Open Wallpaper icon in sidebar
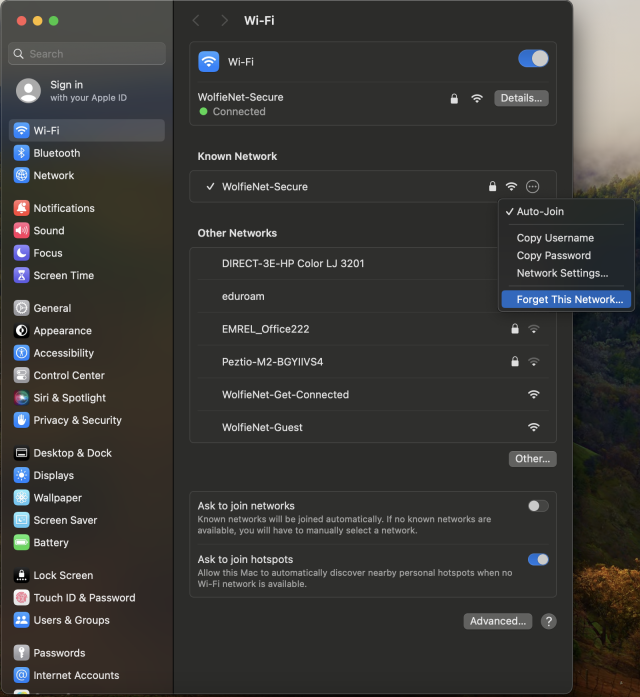 [x=21, y=497]
